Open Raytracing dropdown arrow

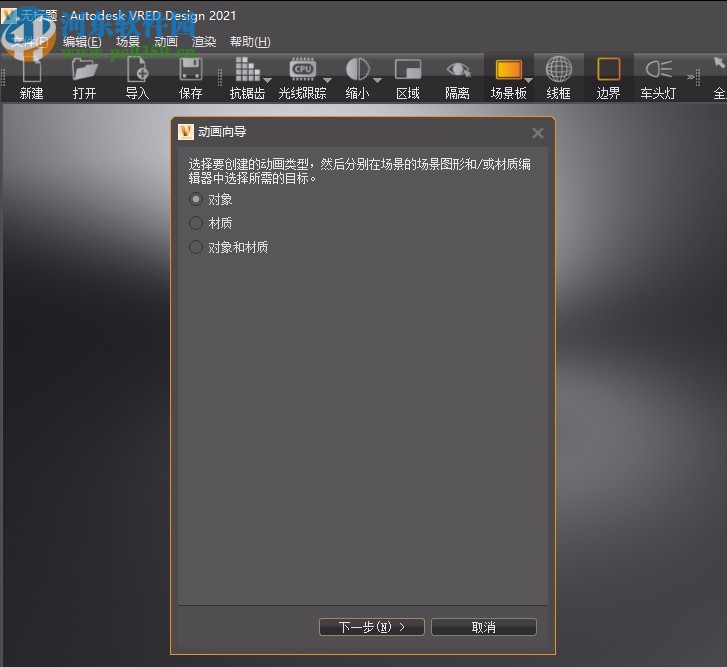pyautogui.click(x=327, y=80)
